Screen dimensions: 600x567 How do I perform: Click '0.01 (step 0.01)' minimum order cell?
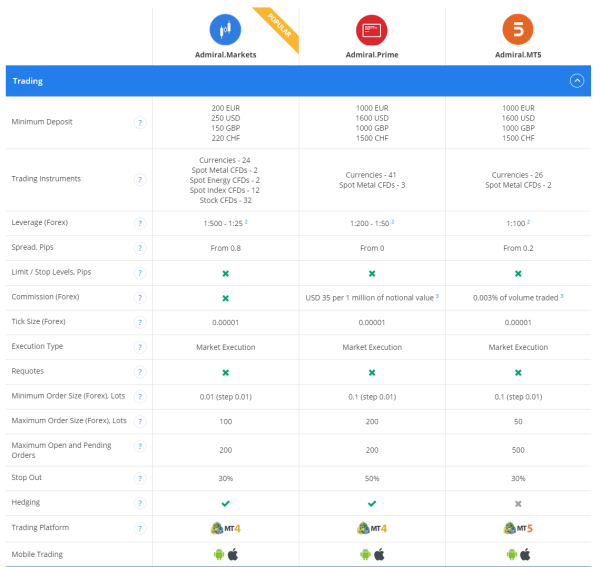click(x=225, y=397)
